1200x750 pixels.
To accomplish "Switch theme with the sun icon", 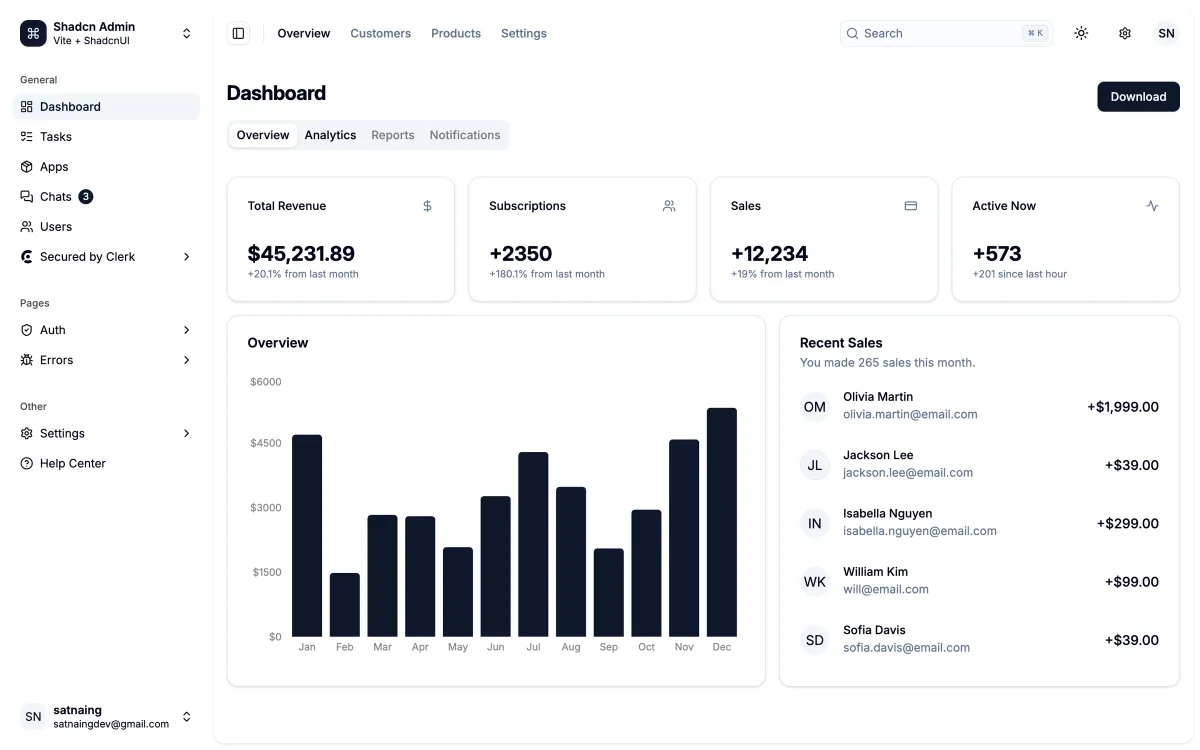I will tap(1081, 33).
